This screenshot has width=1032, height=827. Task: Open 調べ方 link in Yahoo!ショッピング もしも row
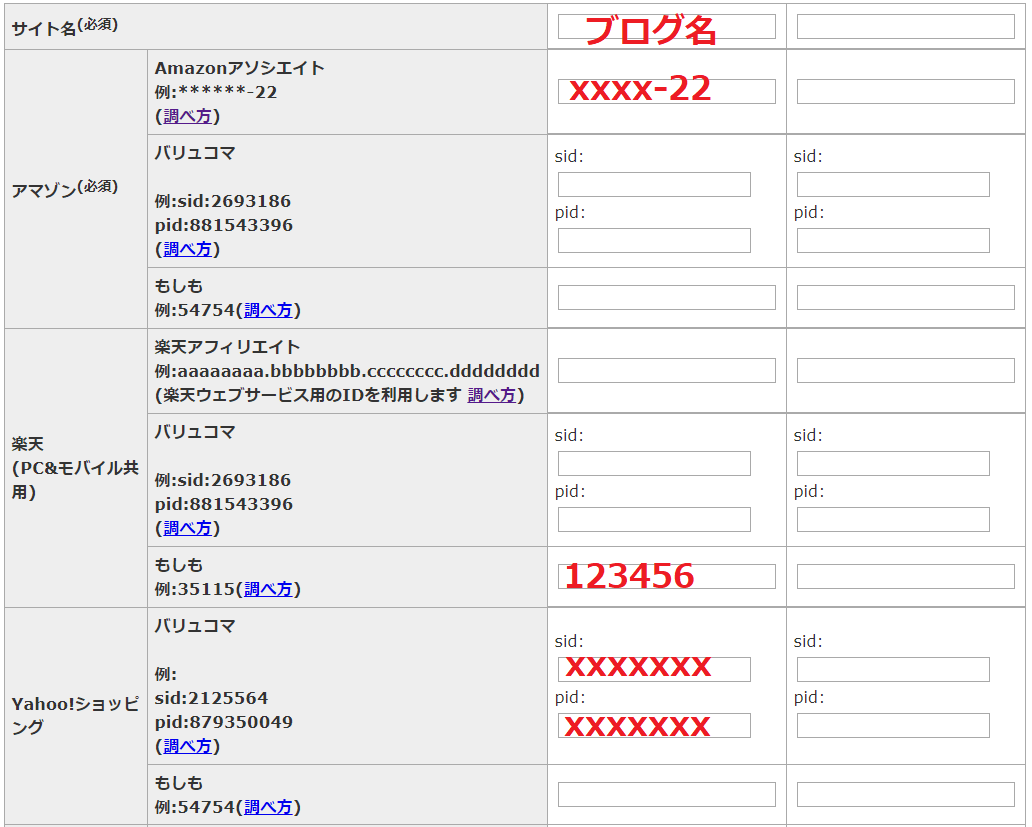(268, 807)
